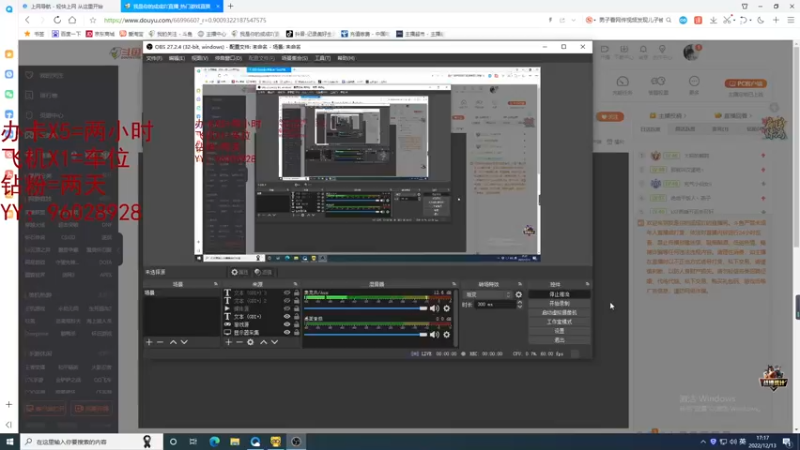Open 视图(V) menu in OBS

point(199,58)
